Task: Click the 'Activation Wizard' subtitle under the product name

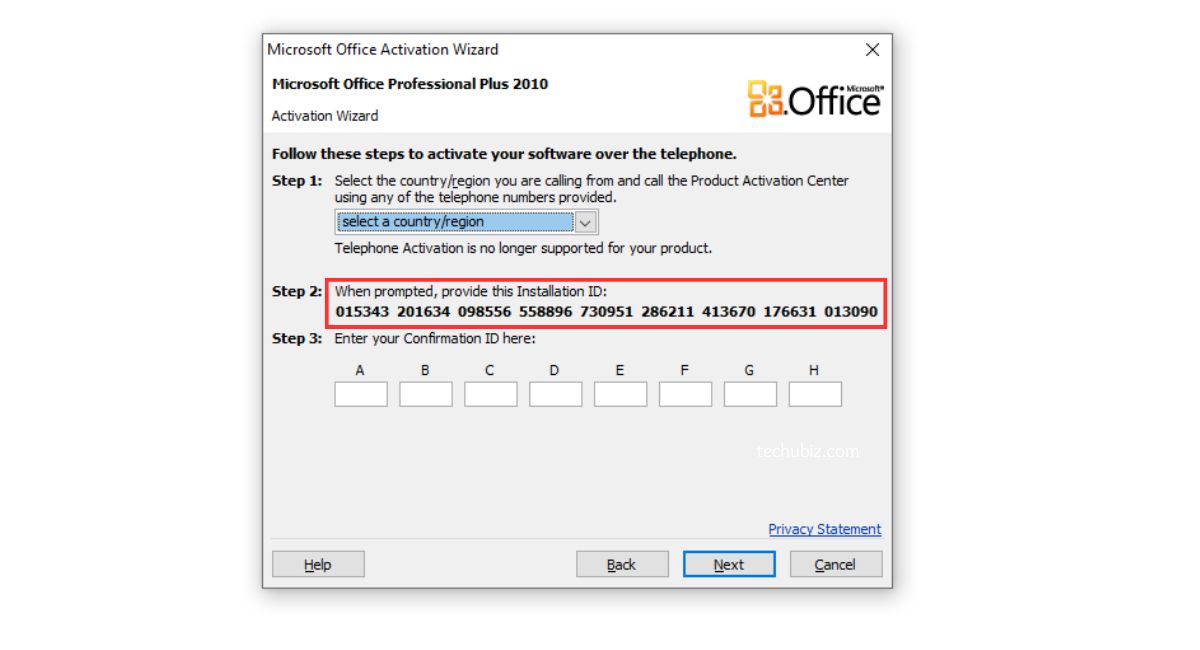Action: [325, 116]
